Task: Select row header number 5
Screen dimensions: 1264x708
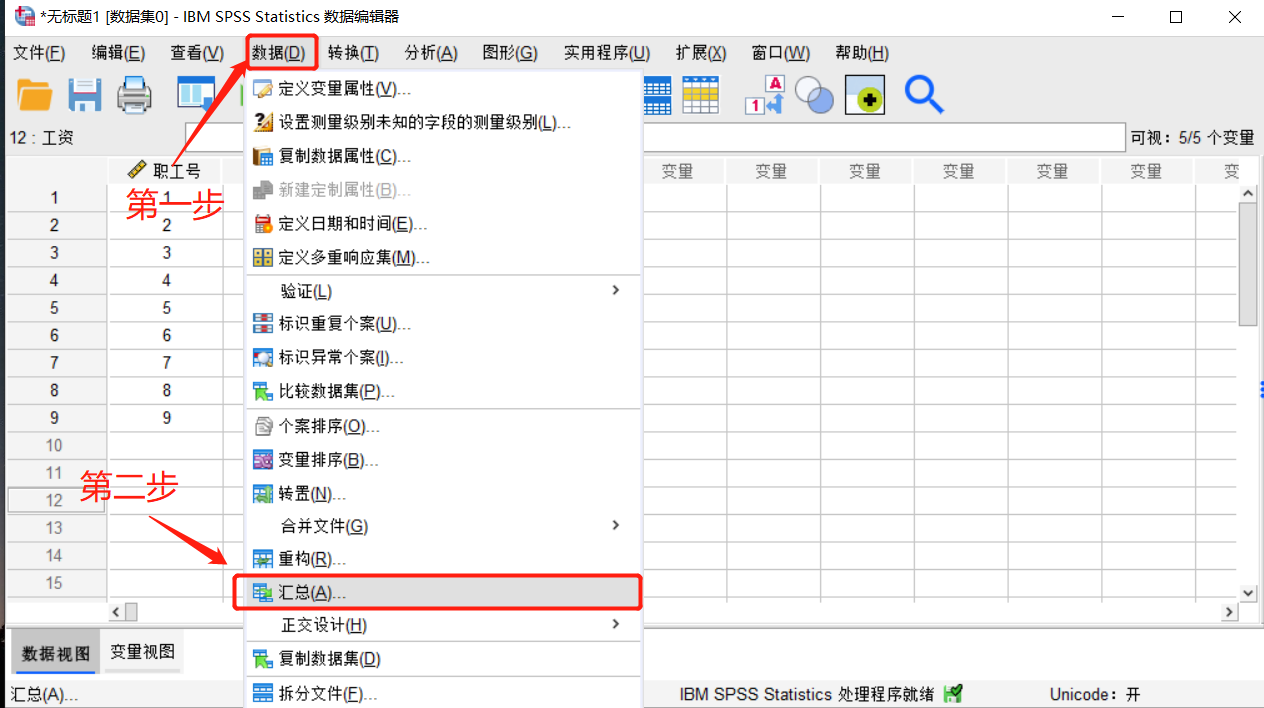Action: pyautogui.click(x=54, y=308)
